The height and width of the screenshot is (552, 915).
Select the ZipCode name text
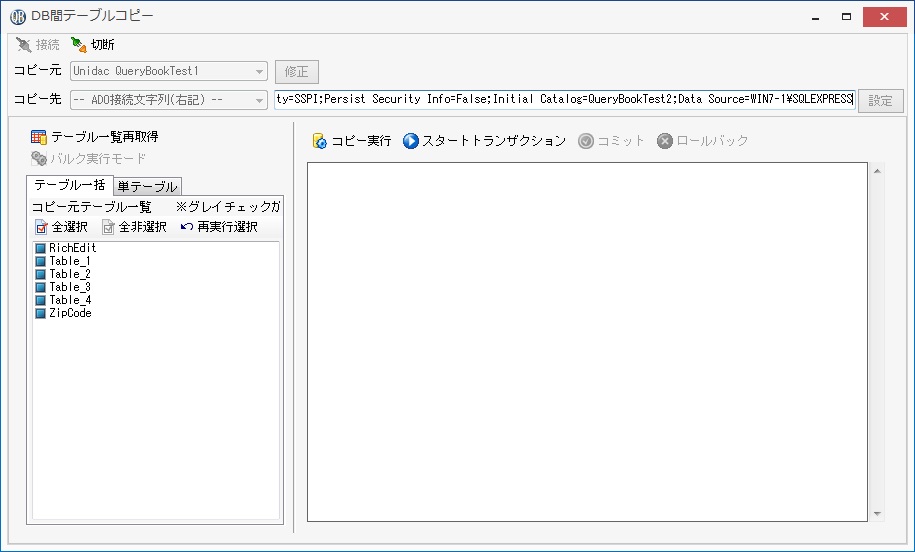click(70, 313)
